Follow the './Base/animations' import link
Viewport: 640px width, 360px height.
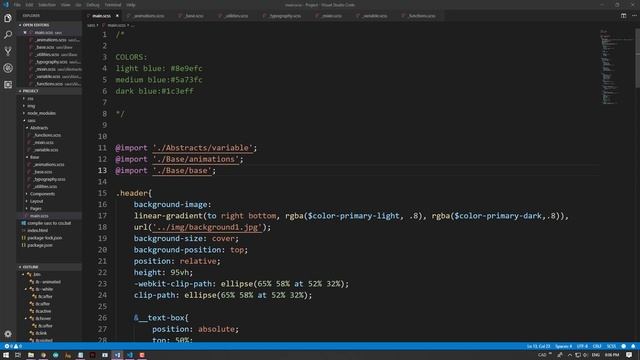tap(196, 159)
